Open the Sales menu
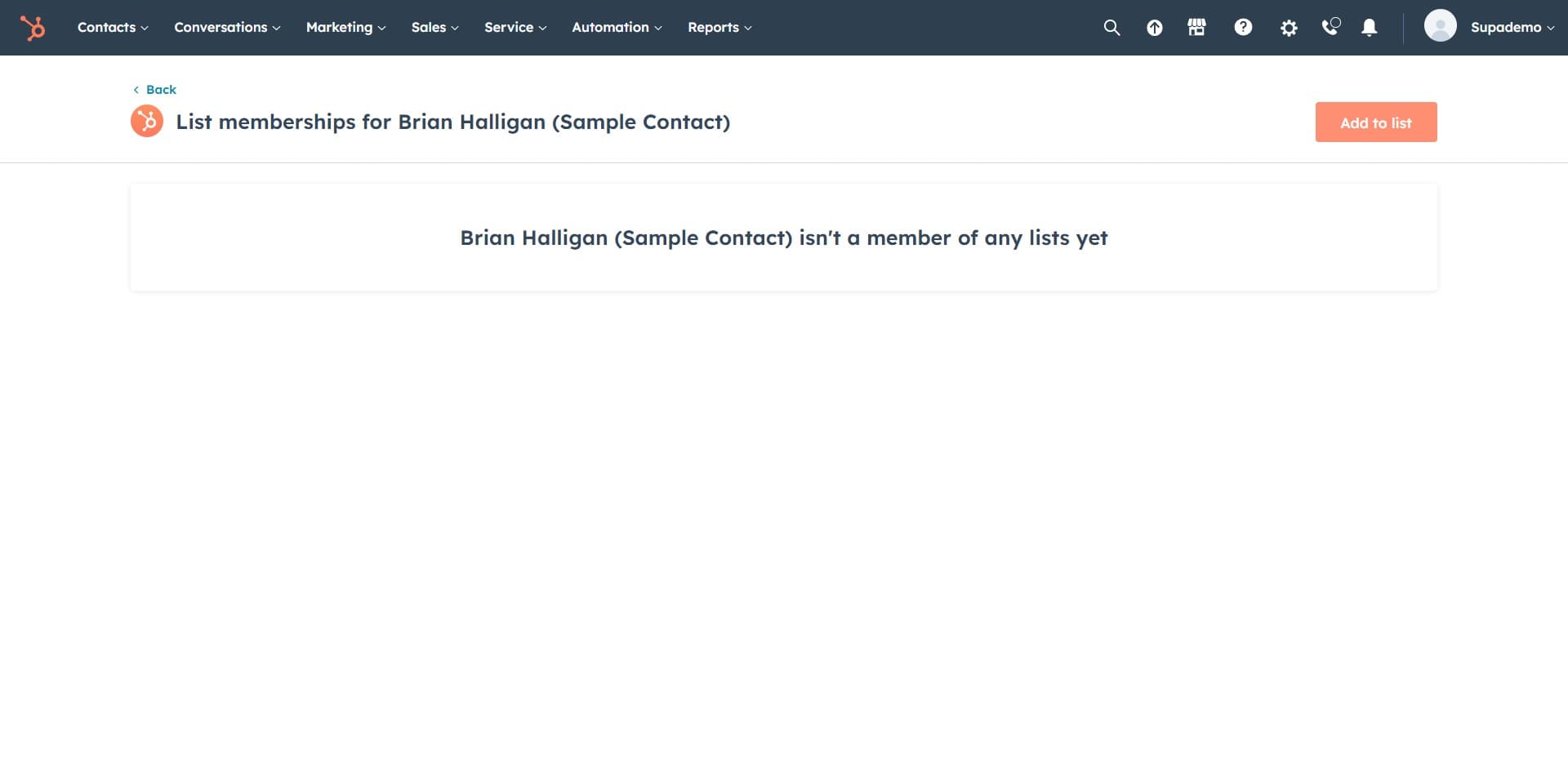The height and width of the screenshot is (769, 1568). click(x=434, y=28)
